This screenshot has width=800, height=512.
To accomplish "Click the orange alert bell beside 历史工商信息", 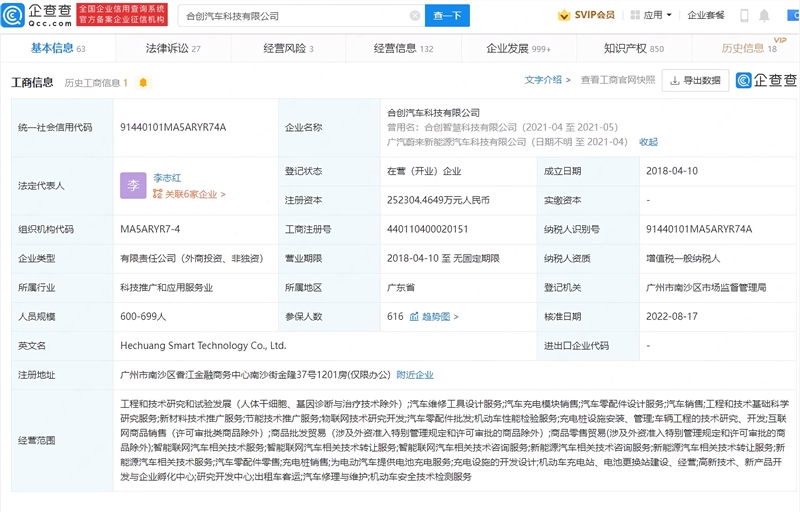I will (143, 83).
